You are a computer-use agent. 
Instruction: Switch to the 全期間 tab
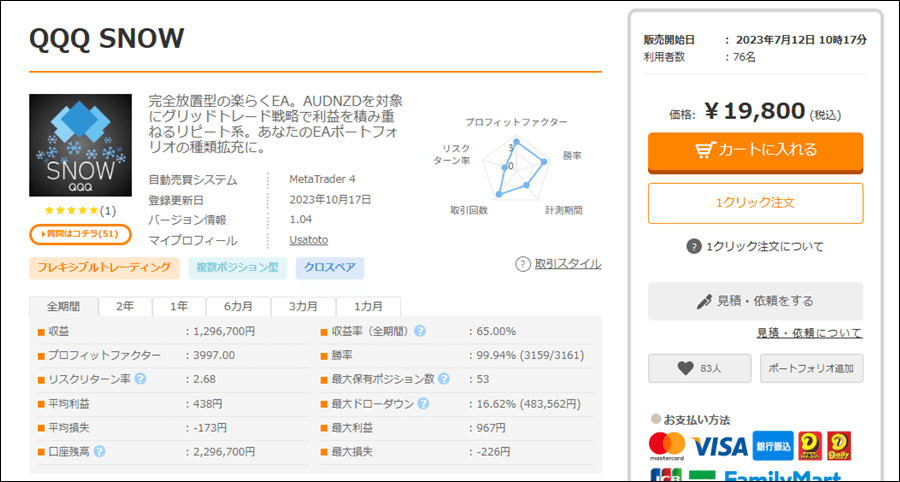tap(63, 306)
